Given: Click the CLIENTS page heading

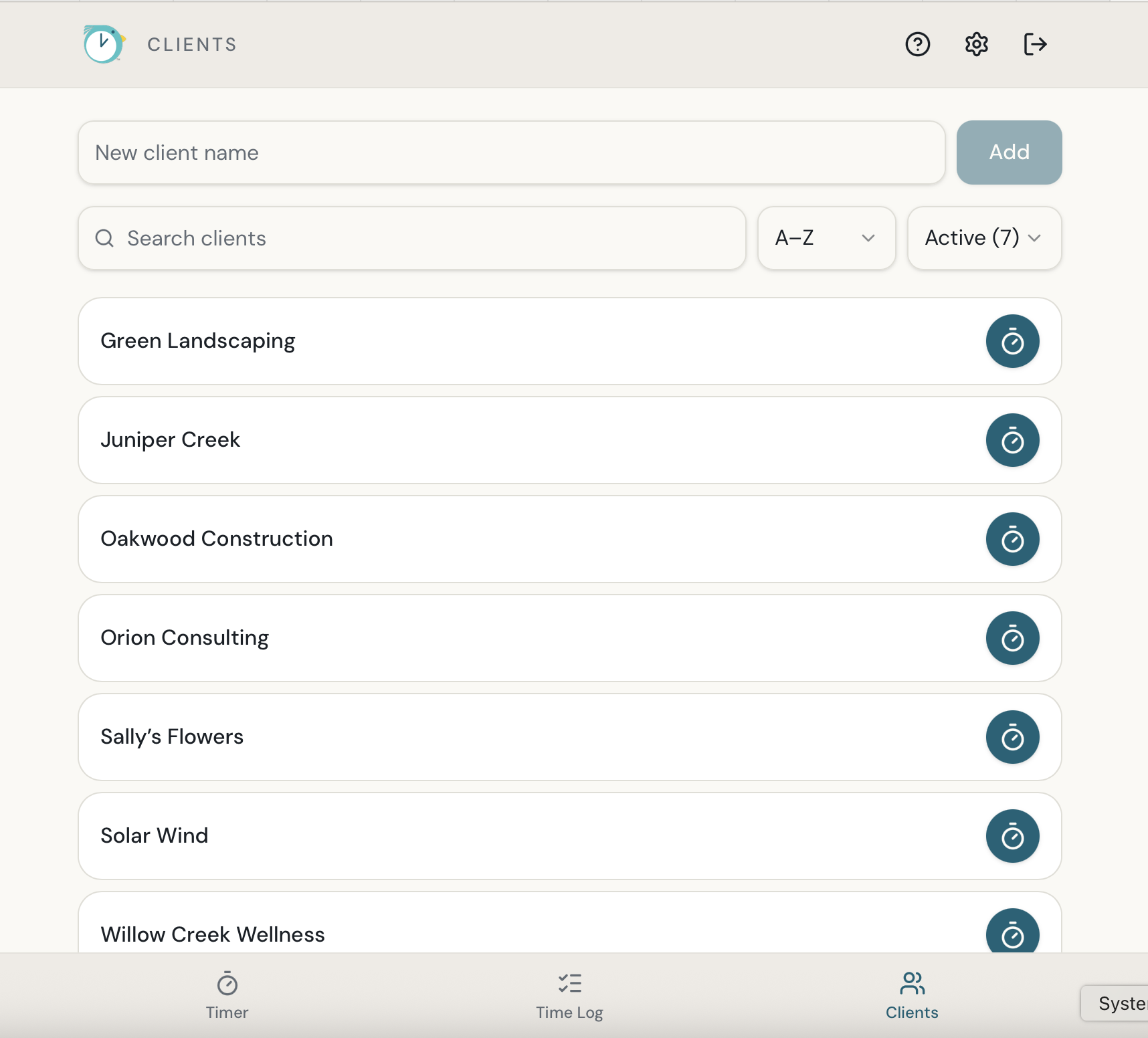Looking at the screenshot, I should (x=192, y=45).
